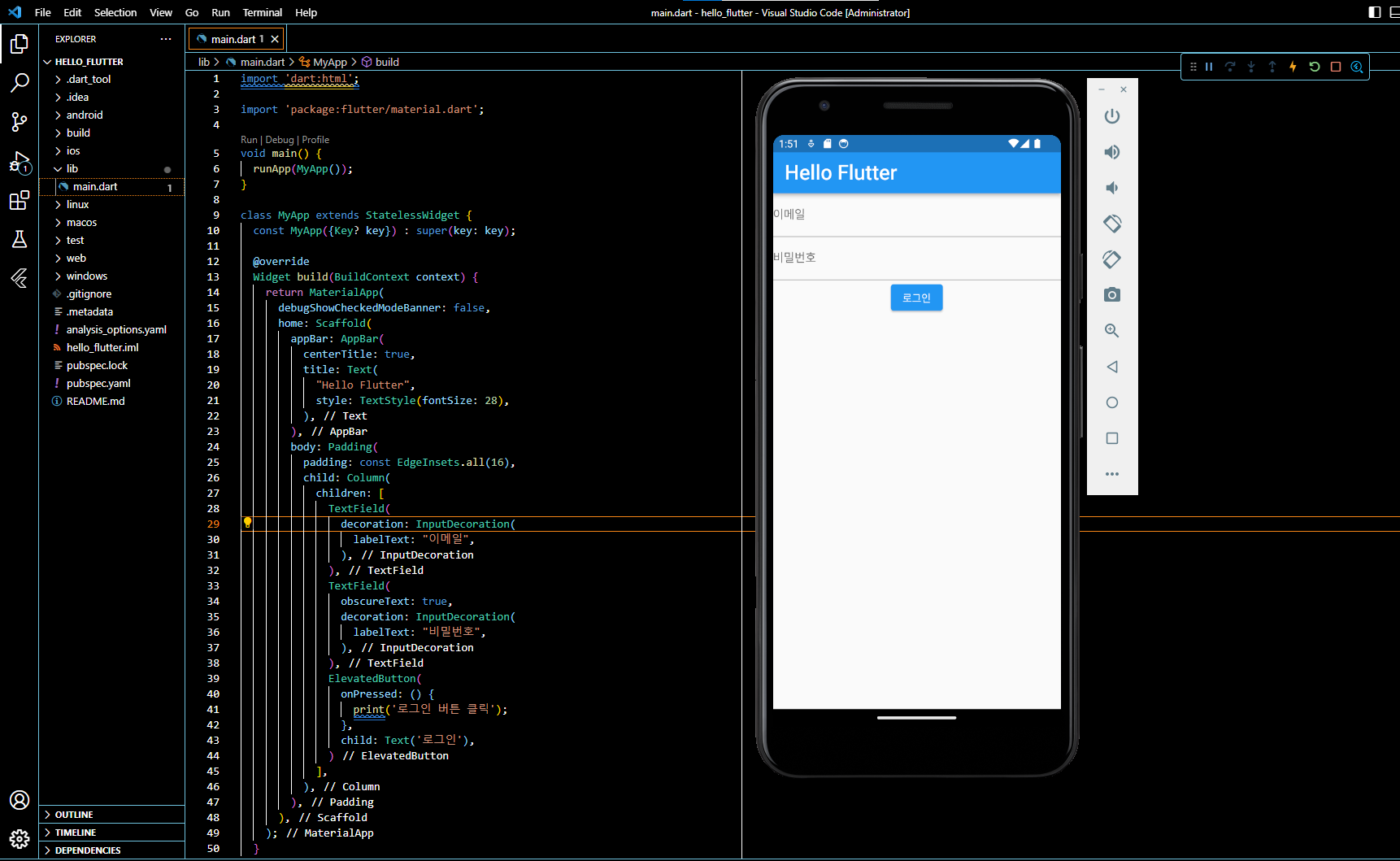
Task: Expand the android folder
Action: click(111, 115)
